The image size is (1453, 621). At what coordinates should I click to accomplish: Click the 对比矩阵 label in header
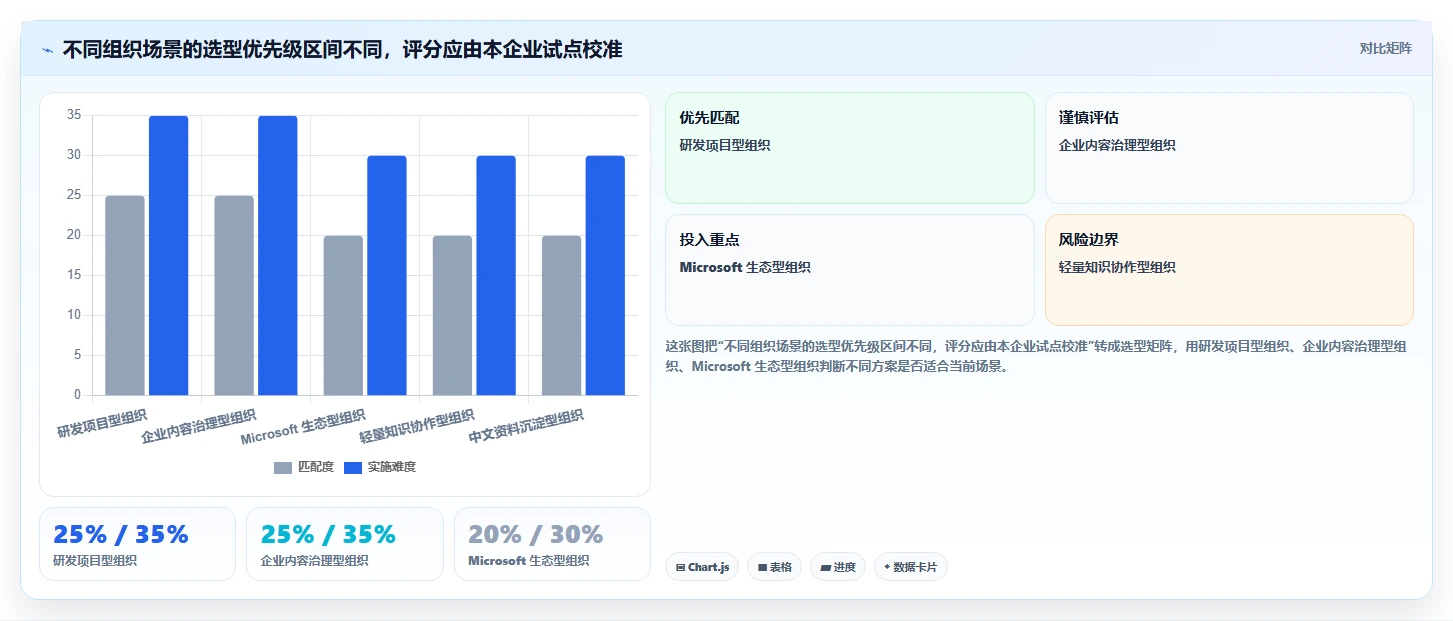(1385, 48)
